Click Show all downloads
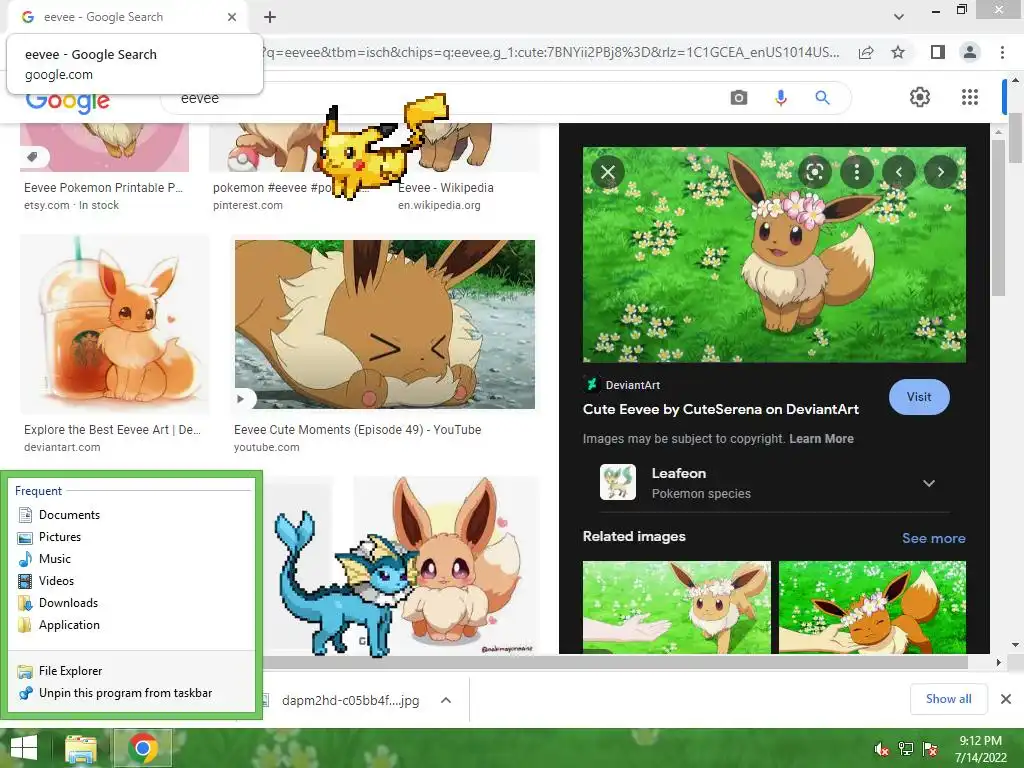Viewport: 1024px width, 768px height. (948, 699)
